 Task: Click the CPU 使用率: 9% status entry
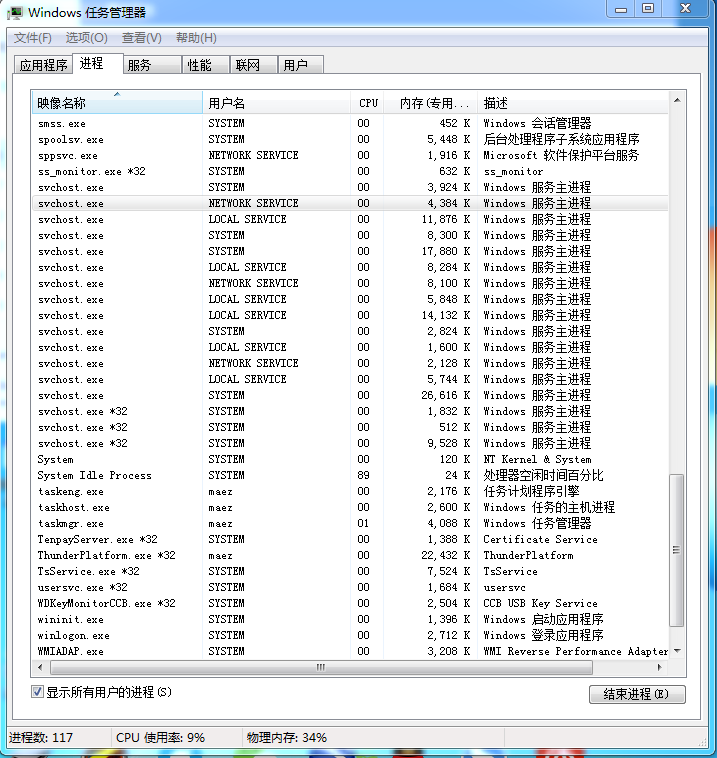pos(160,737)
